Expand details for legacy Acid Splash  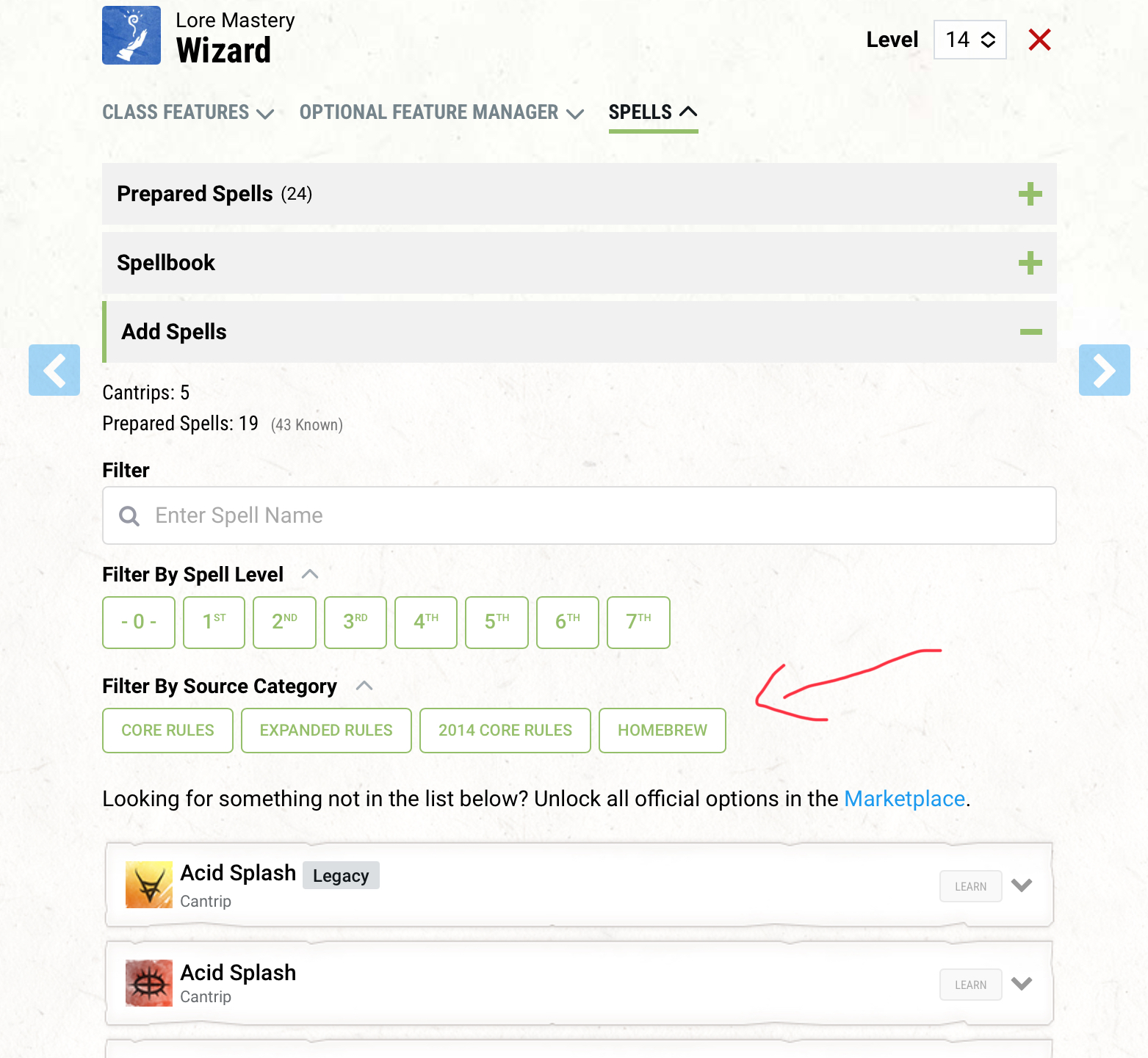click(1022, 885)
